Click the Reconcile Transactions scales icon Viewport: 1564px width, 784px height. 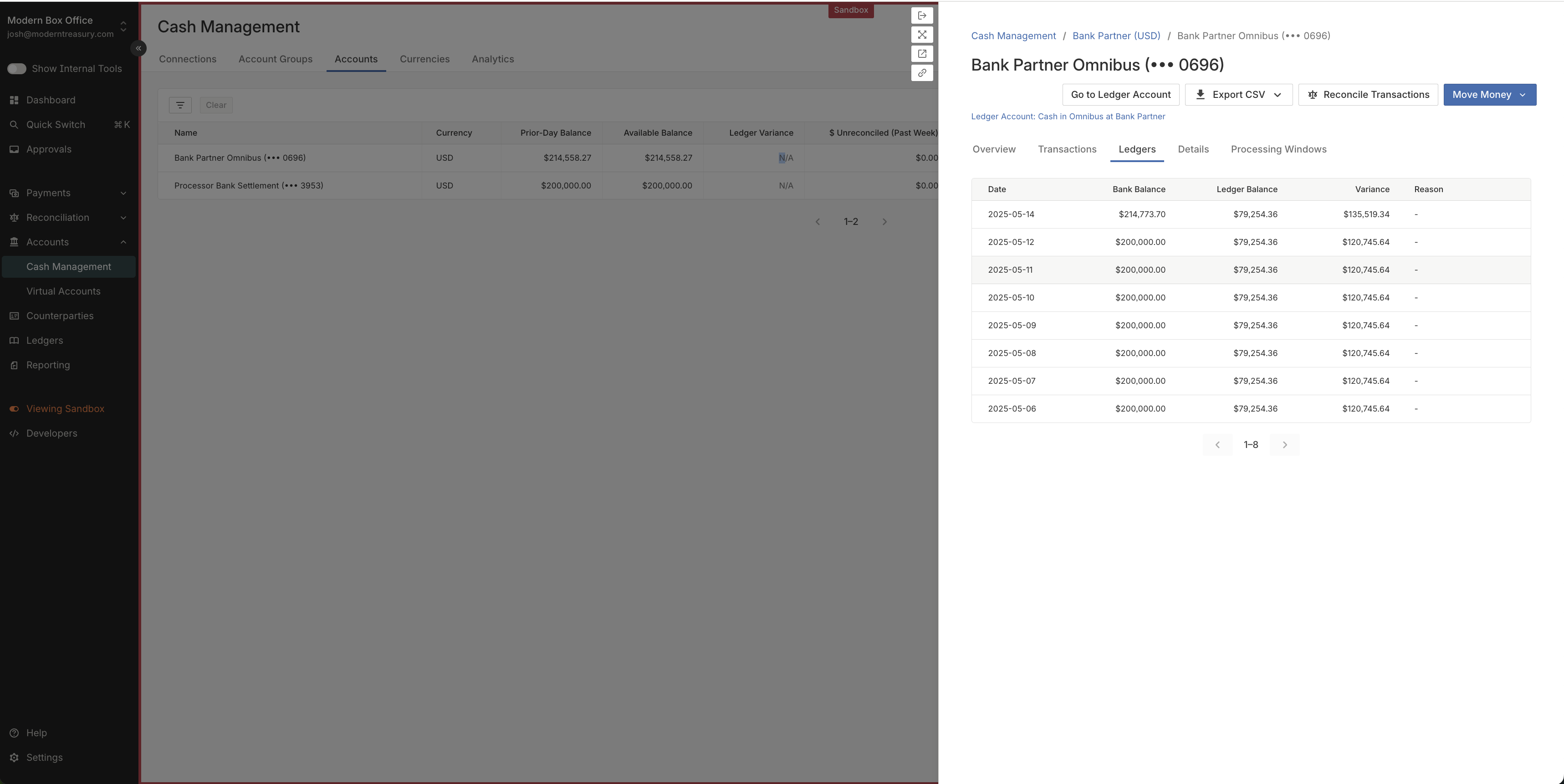(x=1313, y=95)
